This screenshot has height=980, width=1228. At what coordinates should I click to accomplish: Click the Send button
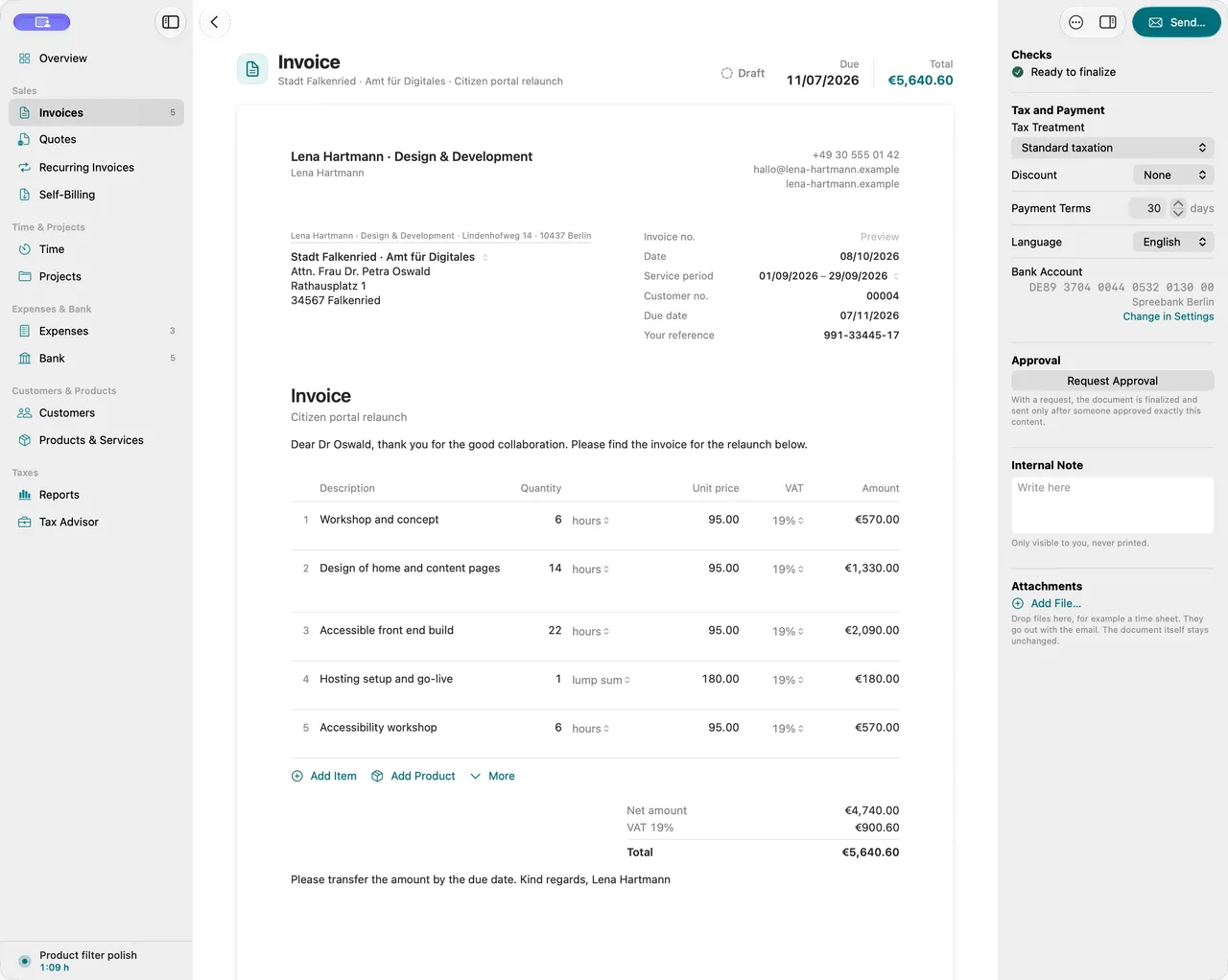(x=1176, y=22)
